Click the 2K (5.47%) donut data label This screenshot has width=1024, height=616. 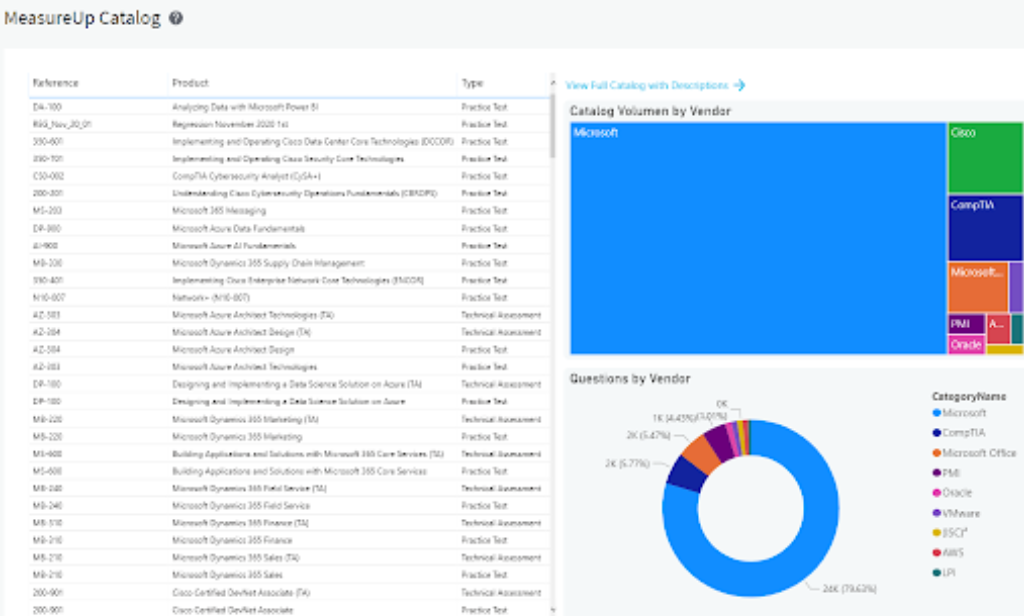click(648, 435)
